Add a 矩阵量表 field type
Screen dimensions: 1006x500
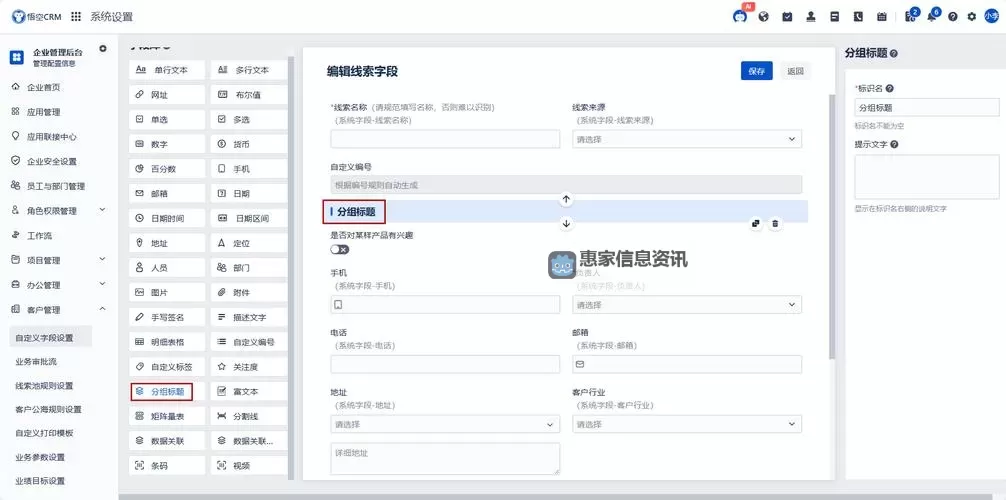[167, 417]
